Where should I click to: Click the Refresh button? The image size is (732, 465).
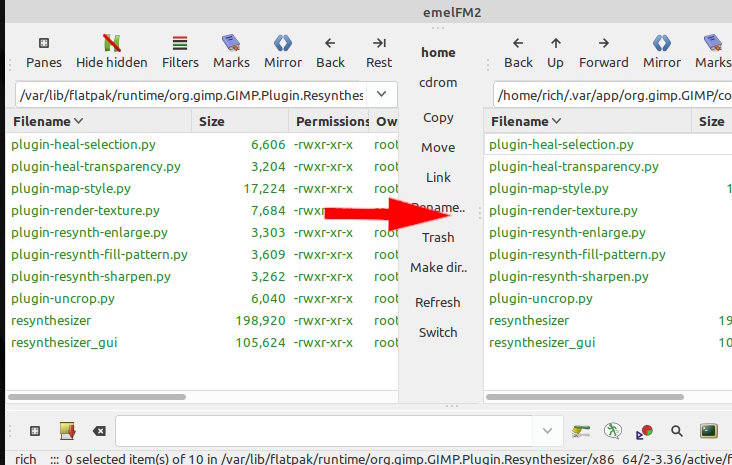coord(438,303)
